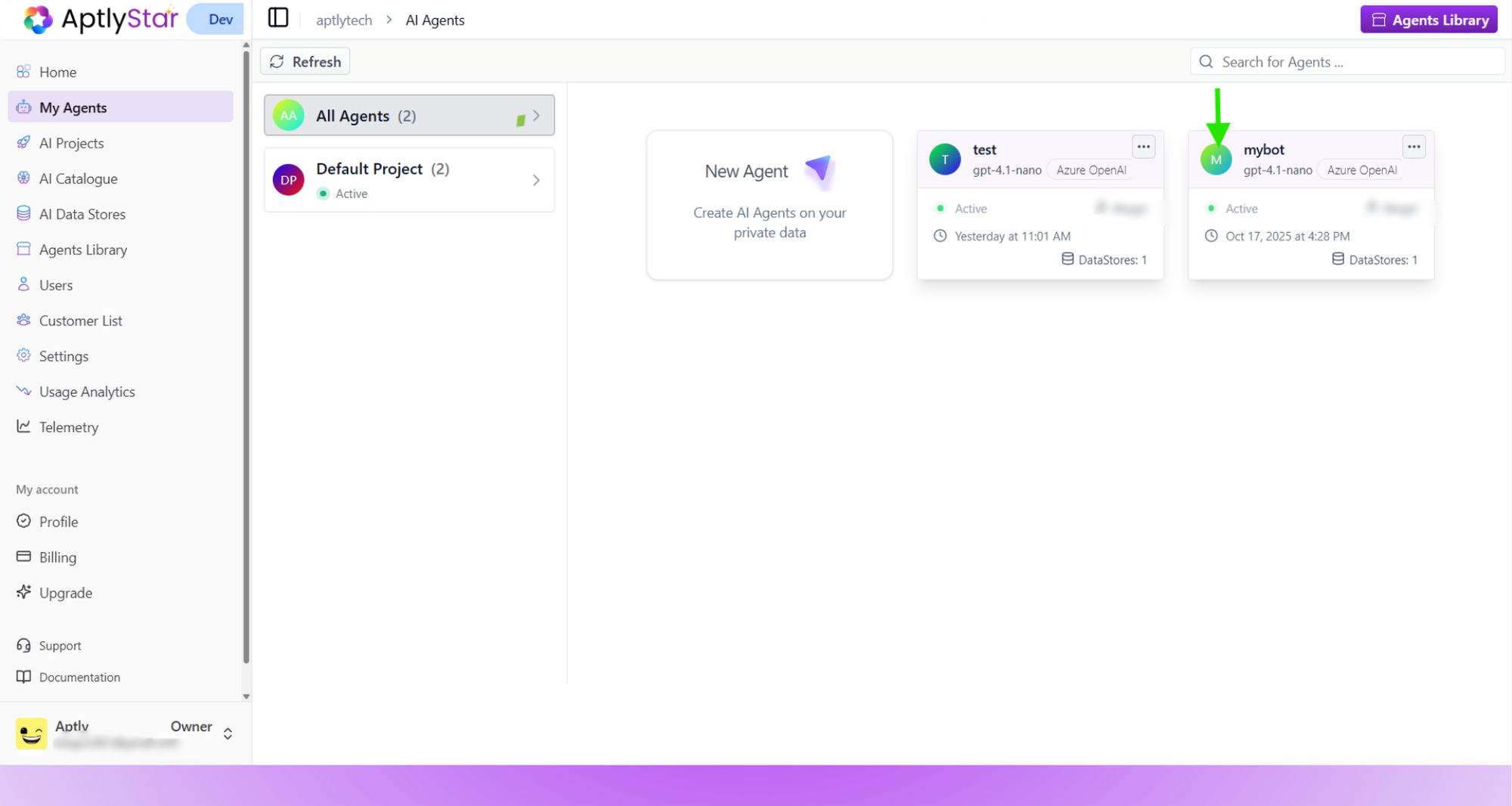Viewport: 1512px width, 806px height.
Task: Click the Agents Library purple button
Action: (1429, 20)
